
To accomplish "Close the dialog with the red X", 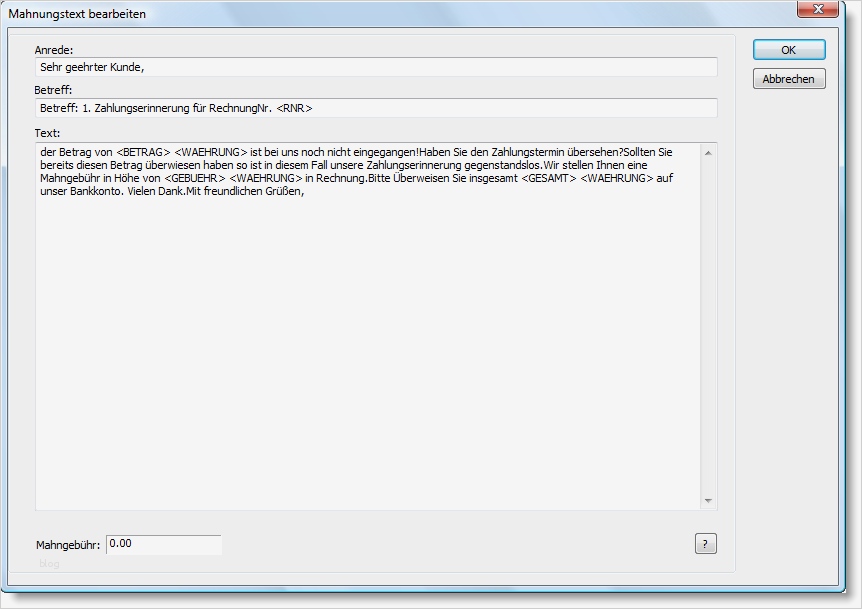I will [820, 10].
